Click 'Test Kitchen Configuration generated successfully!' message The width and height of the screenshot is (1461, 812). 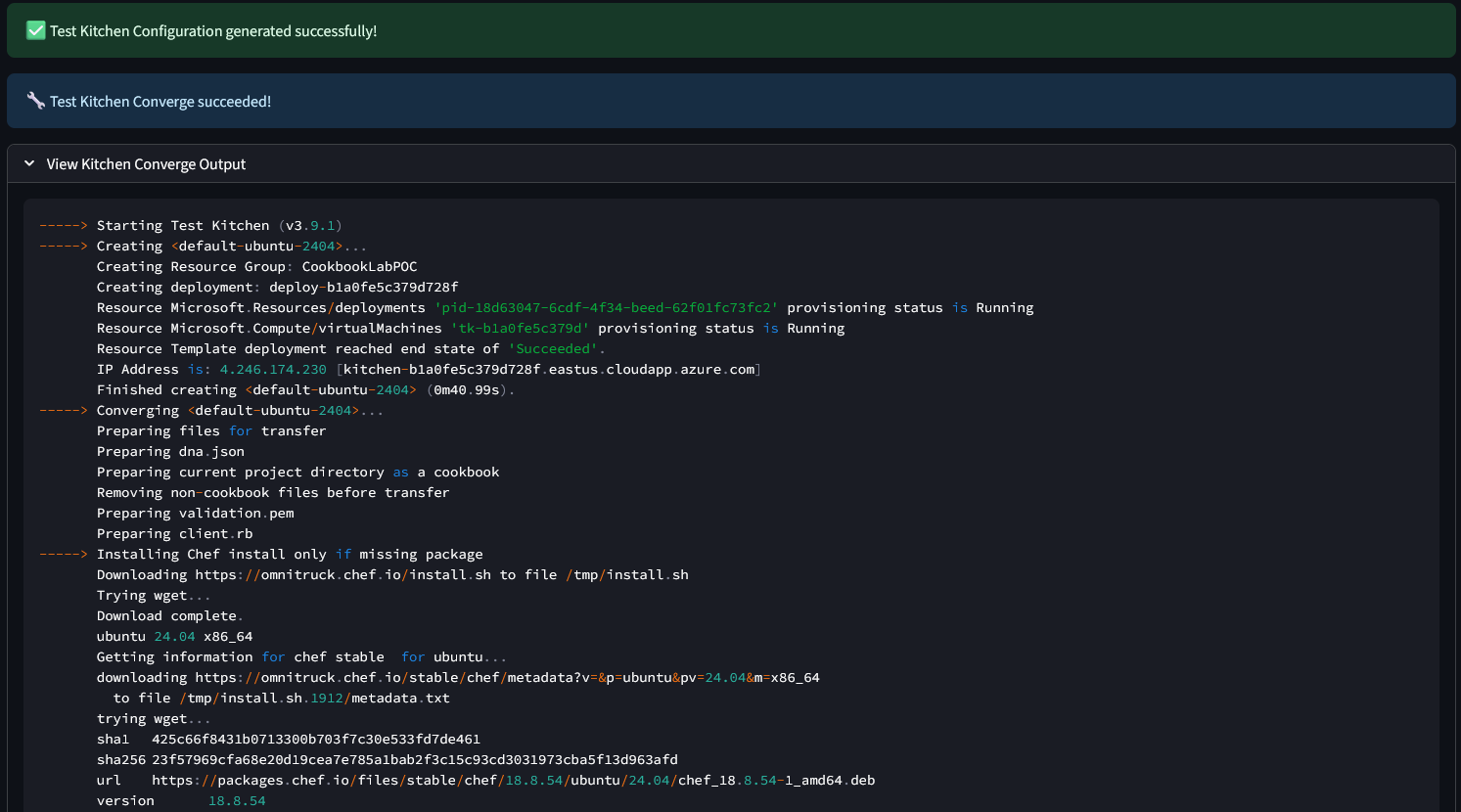213,31
